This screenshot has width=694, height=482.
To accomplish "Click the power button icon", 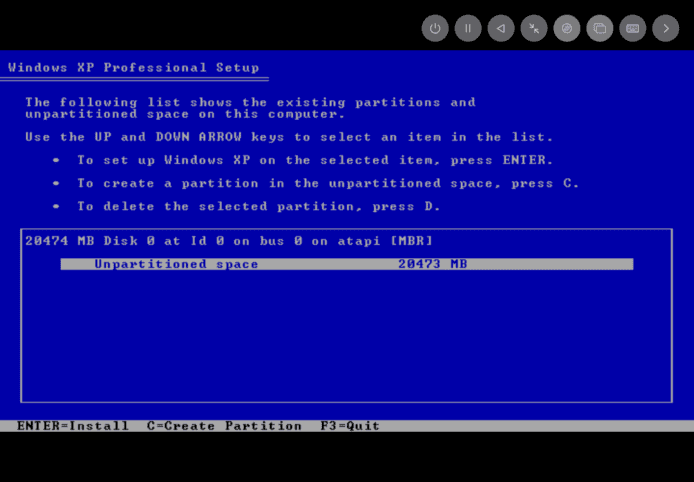I will coord(435,28).
